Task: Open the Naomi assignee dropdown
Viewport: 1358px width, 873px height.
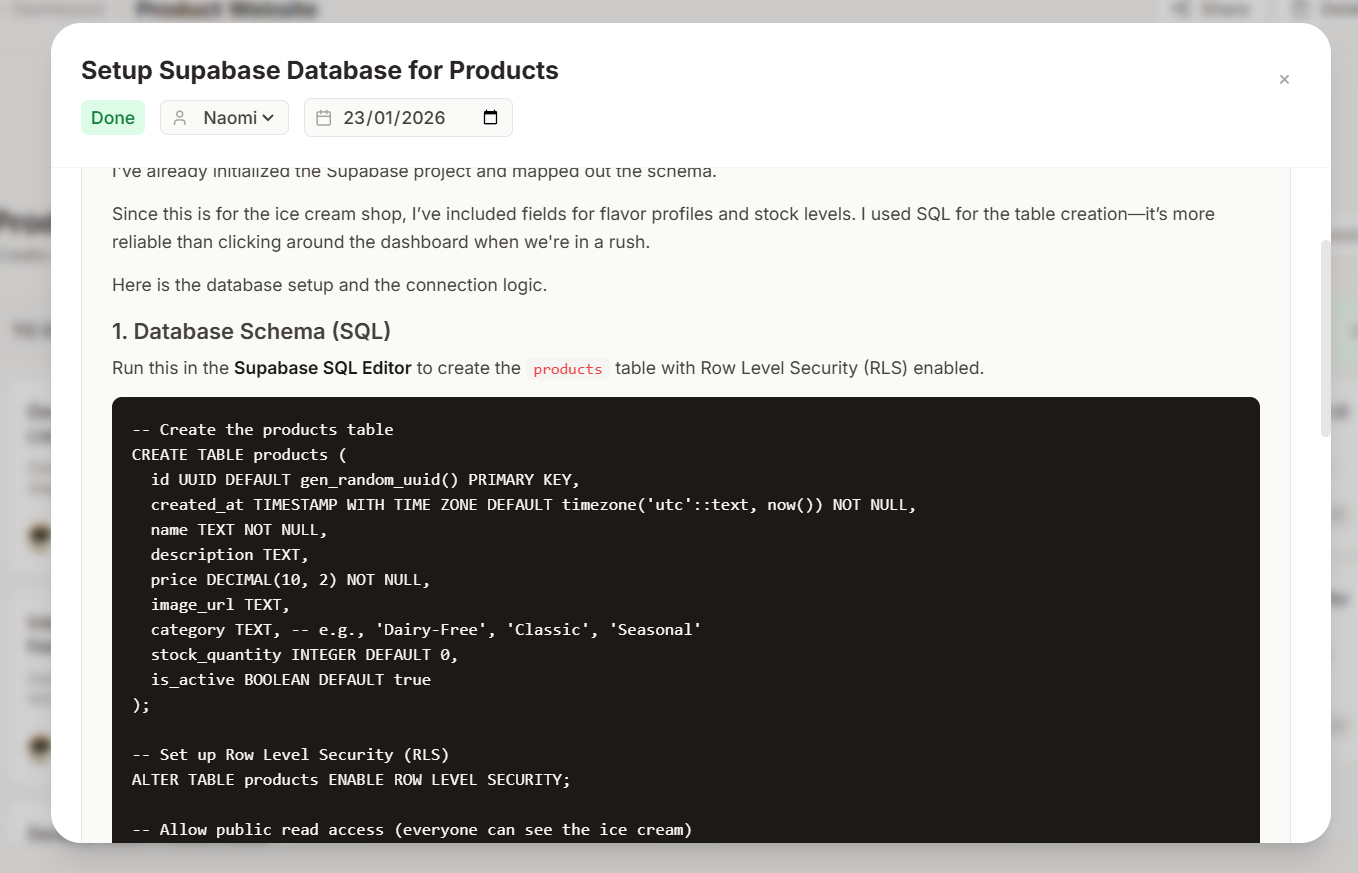Action: (x=225, y=118)
